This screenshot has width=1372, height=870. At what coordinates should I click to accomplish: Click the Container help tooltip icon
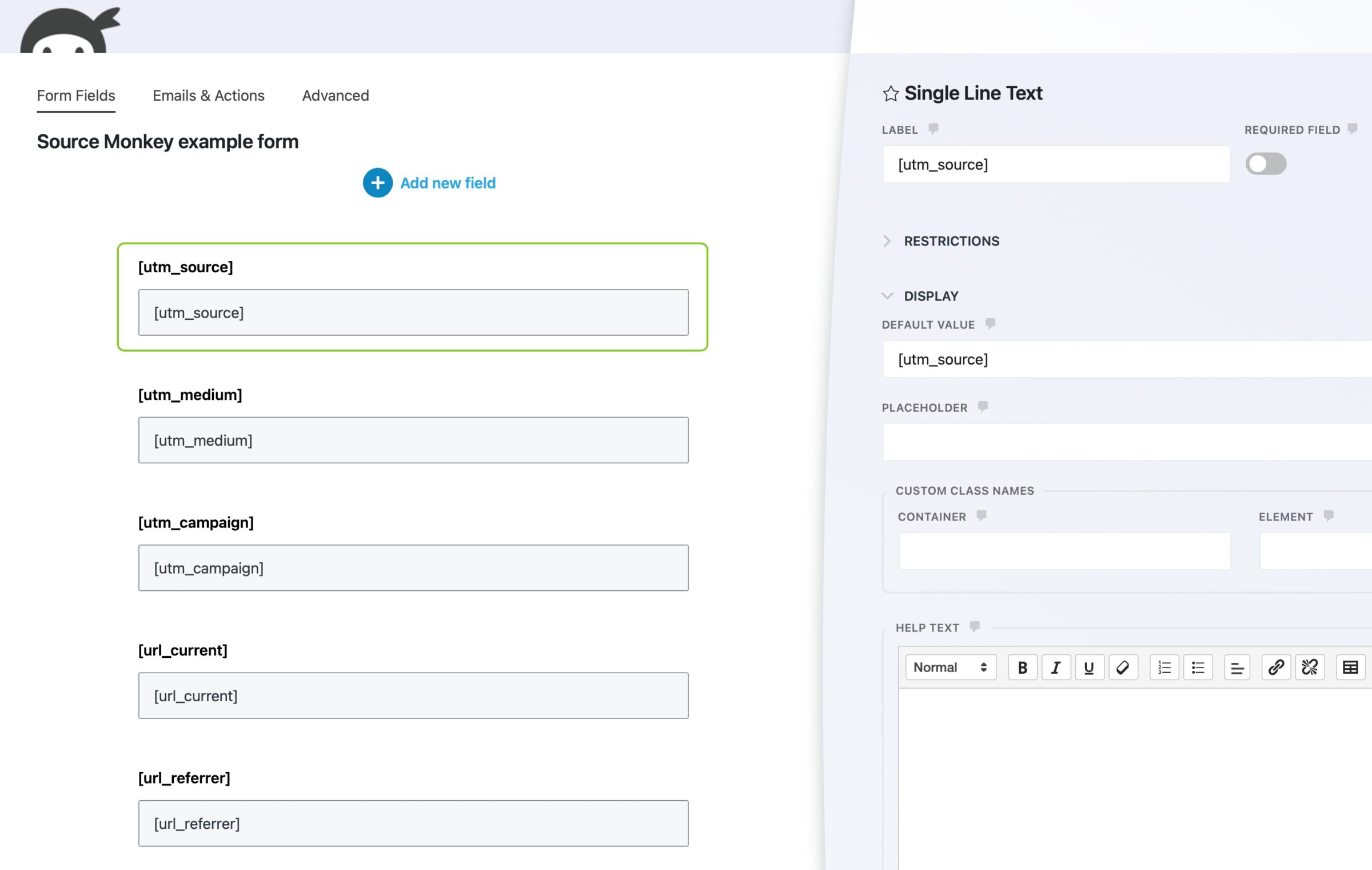point(981,516)
